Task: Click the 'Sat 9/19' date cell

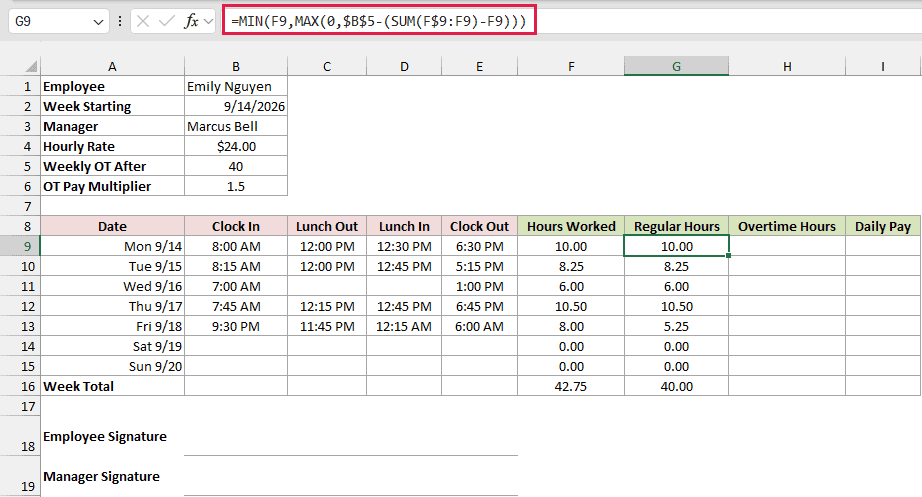Action: pos(112,346)
